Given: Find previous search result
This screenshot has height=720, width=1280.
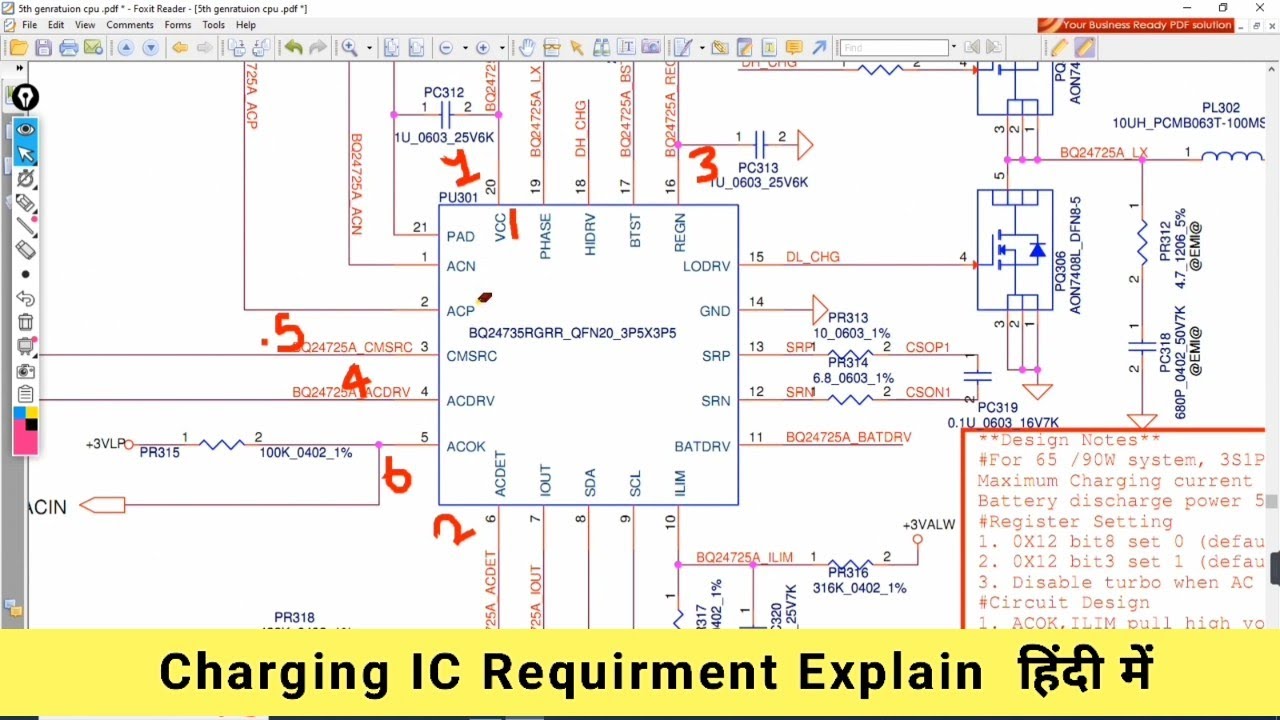Looking at the screenshot, I should (x=972, y=47).
